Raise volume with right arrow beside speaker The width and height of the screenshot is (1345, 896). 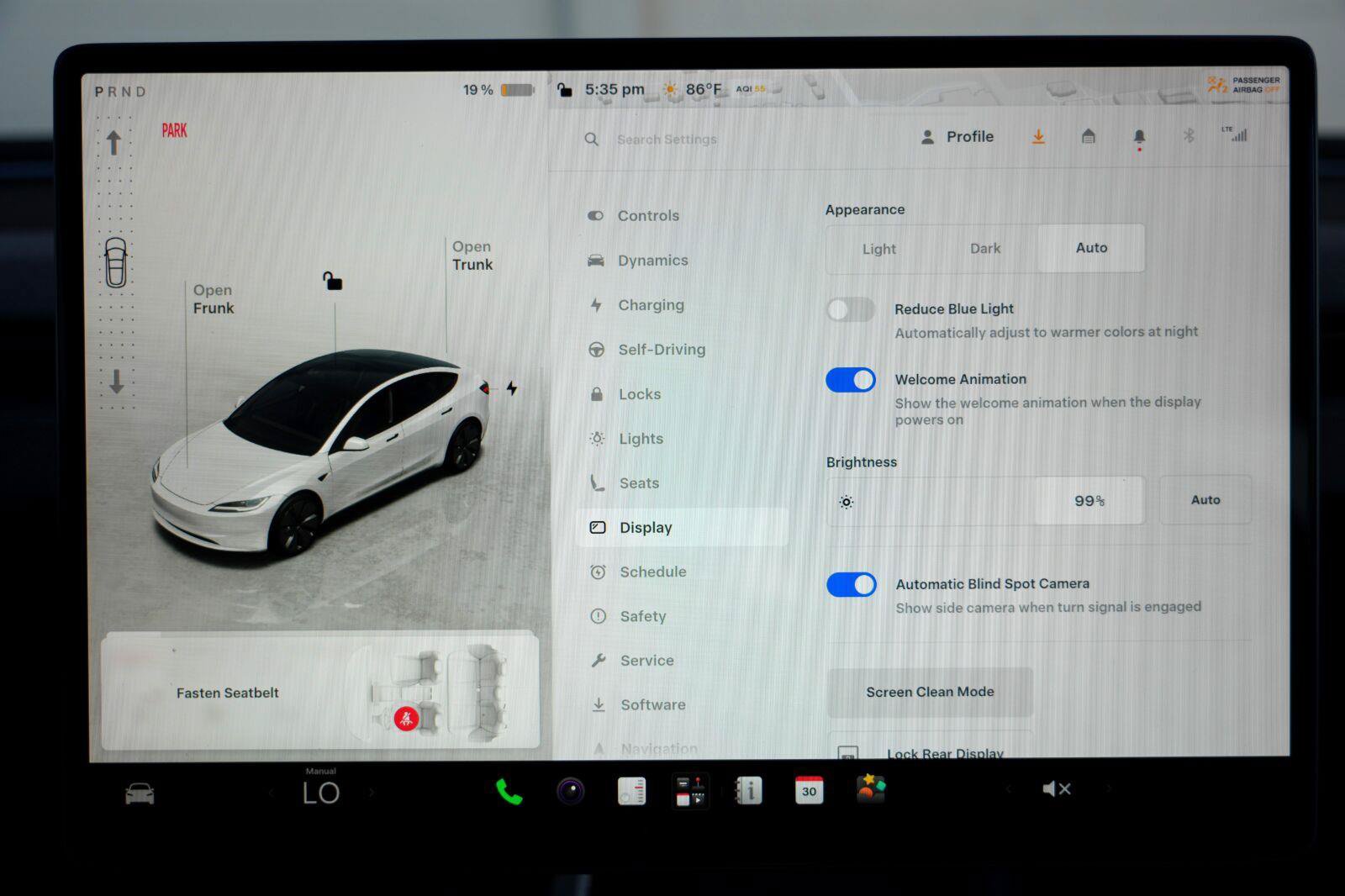(1108, 788)
